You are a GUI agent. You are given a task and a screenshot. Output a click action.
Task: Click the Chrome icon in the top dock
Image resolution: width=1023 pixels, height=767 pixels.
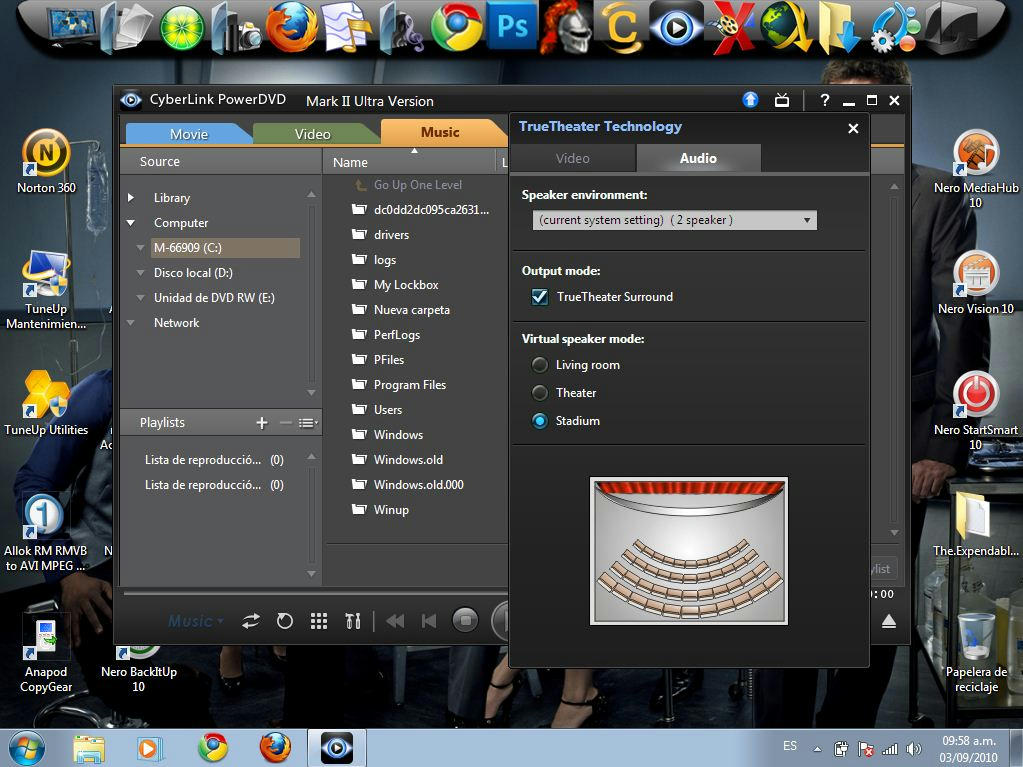pyautogui.click(x=457, y=28)
